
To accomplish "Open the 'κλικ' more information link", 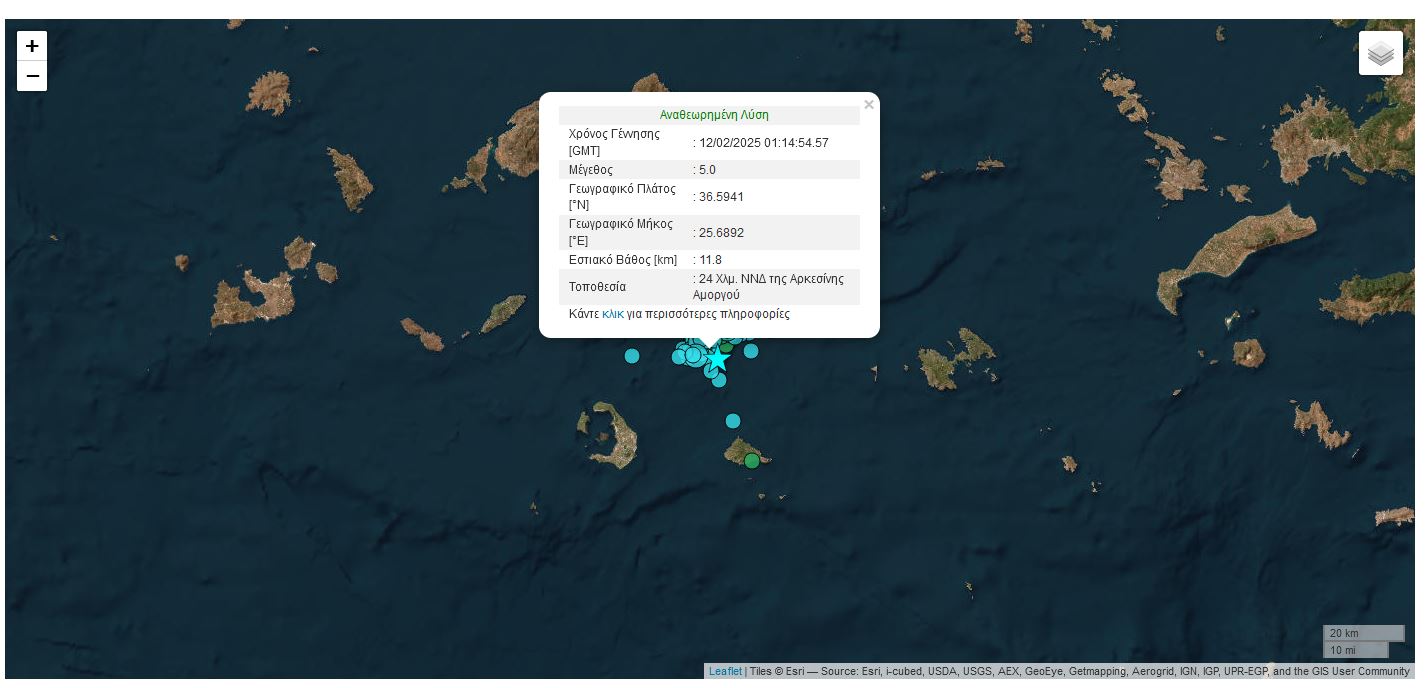I will pos(612,314).
